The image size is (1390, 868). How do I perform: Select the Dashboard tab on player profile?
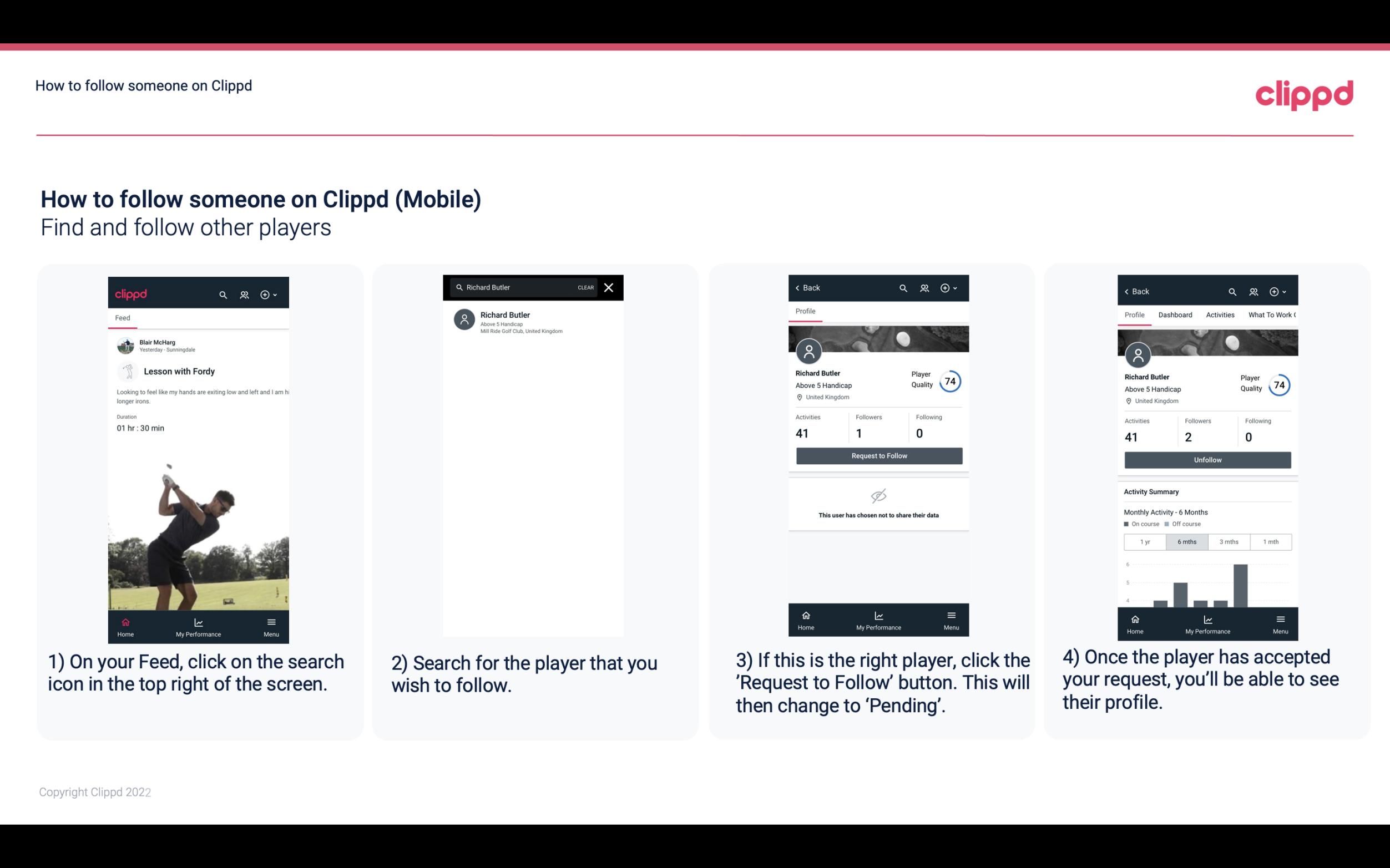(x=1176, y=314)
